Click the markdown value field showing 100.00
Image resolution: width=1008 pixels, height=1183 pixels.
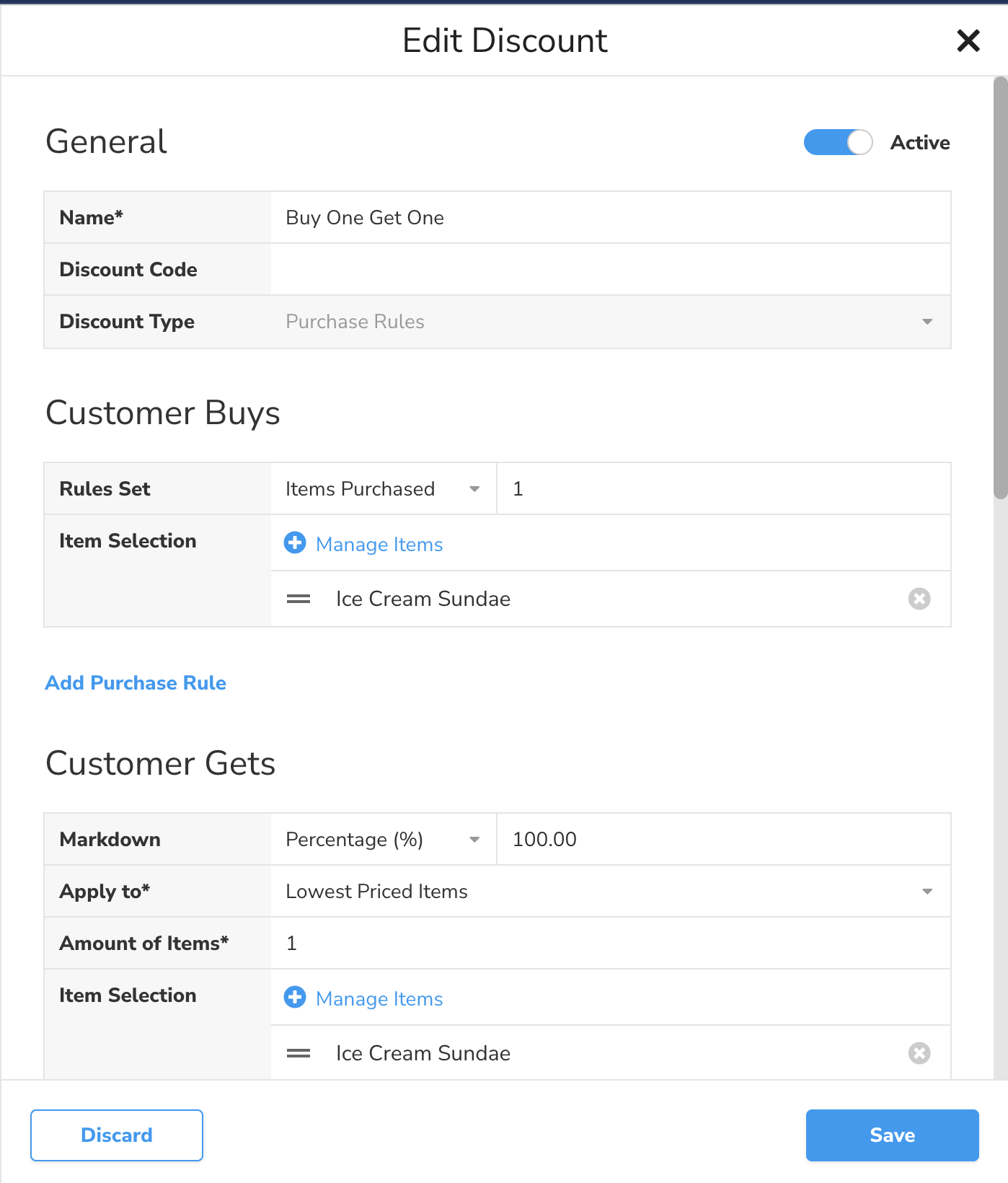tap(723, 840)
